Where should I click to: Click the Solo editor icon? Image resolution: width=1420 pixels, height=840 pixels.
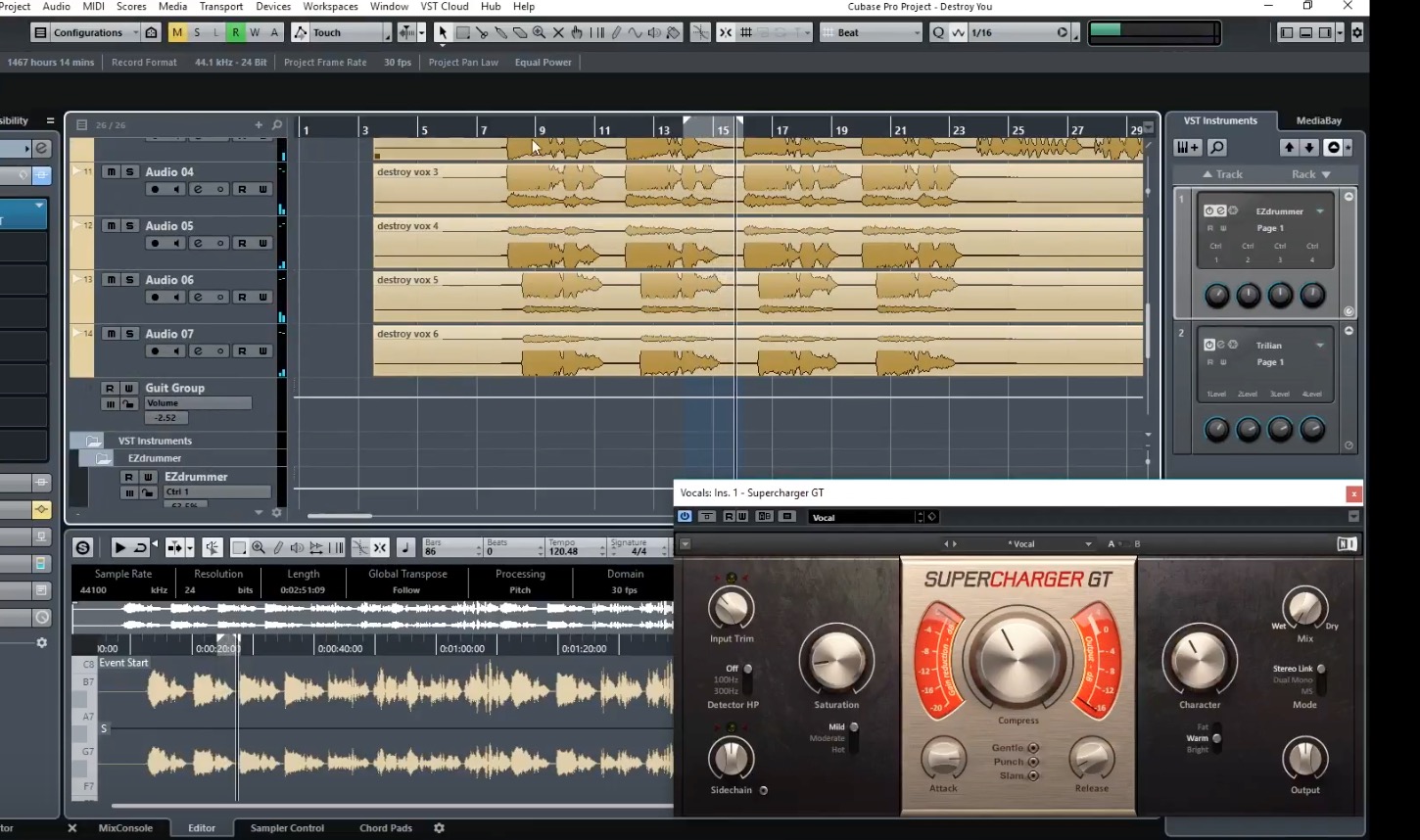(83, 548)
